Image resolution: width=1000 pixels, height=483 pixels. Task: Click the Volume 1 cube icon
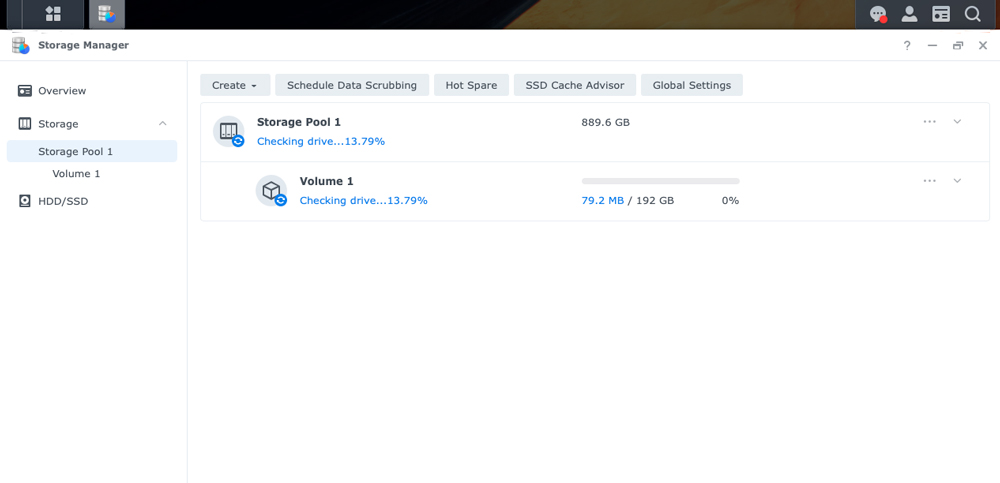[x=272, y=191]
